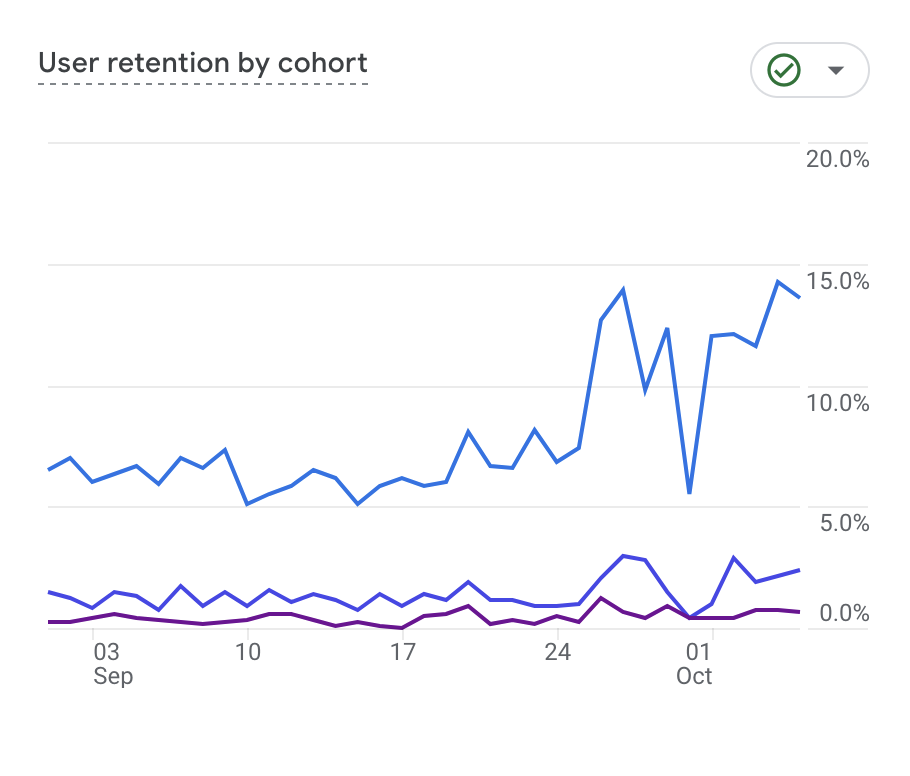Click the 5.0% y-axis label
The image size is (910, 776).
tap(842, 523)
